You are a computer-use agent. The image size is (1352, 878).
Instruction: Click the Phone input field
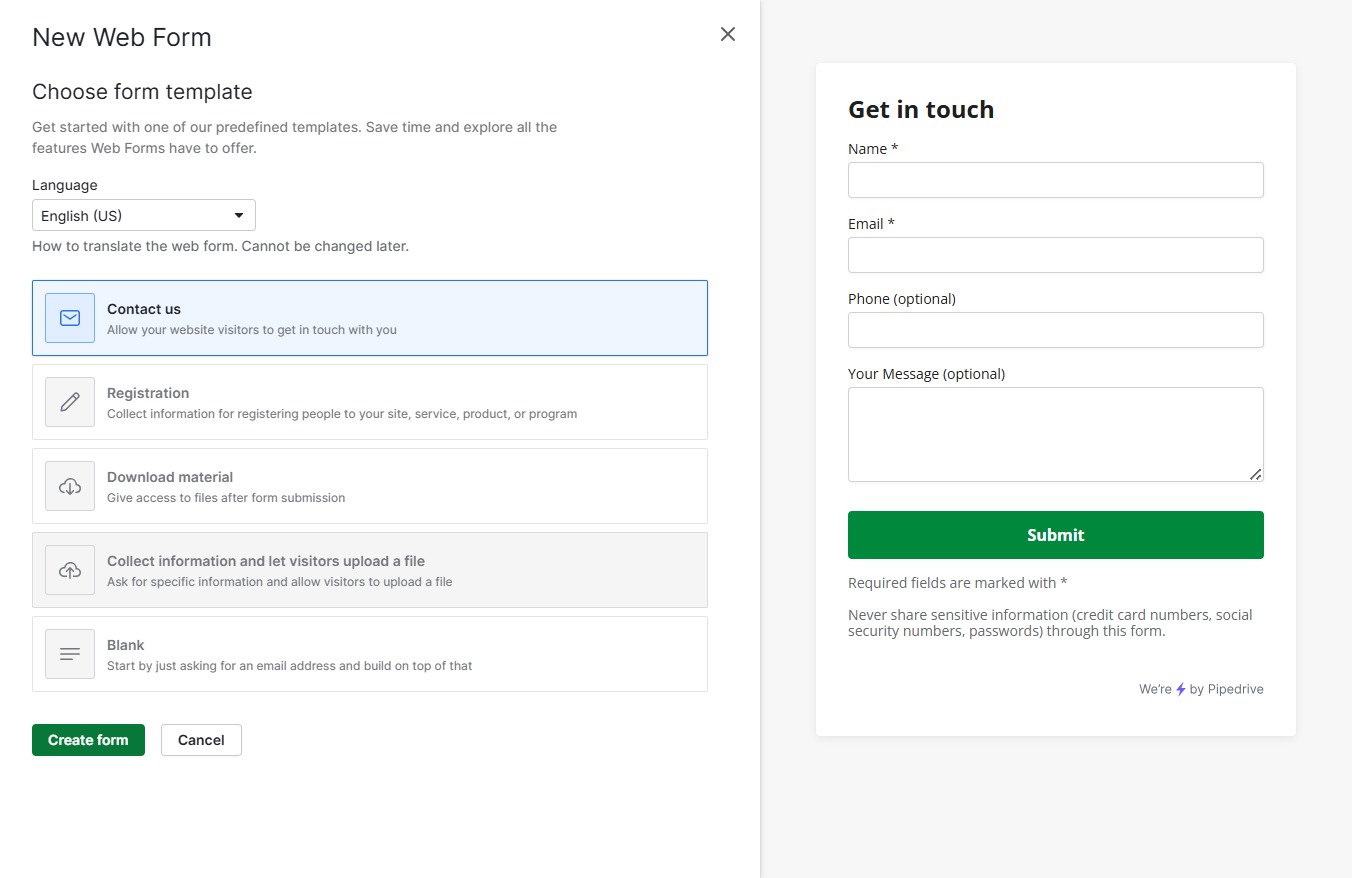1056,330
